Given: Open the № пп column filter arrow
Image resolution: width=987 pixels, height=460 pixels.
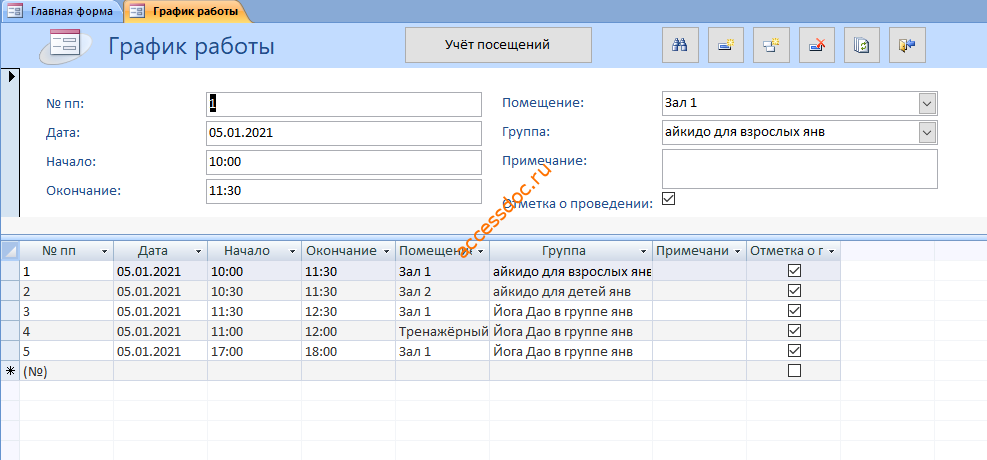Looking at the screenshot, I should (x=104, y=251).
